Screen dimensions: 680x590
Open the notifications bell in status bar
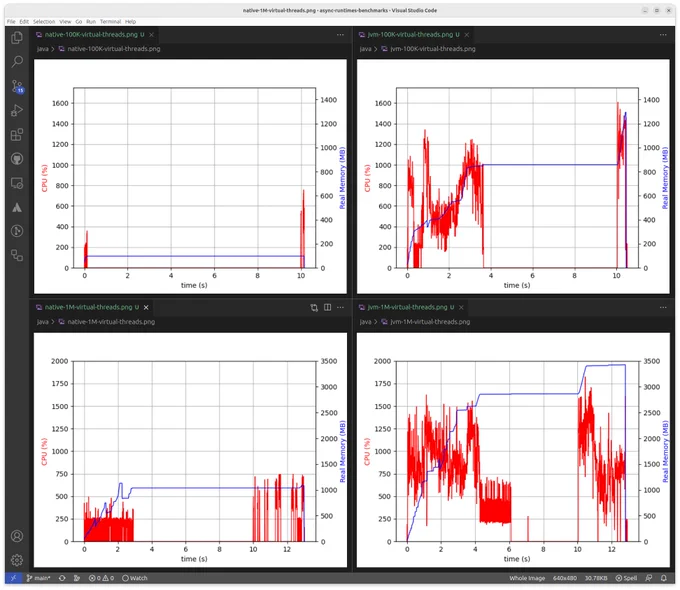pos(664,578)
